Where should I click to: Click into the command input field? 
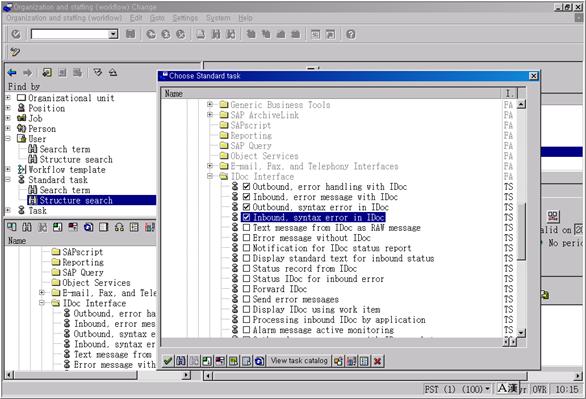70,34
